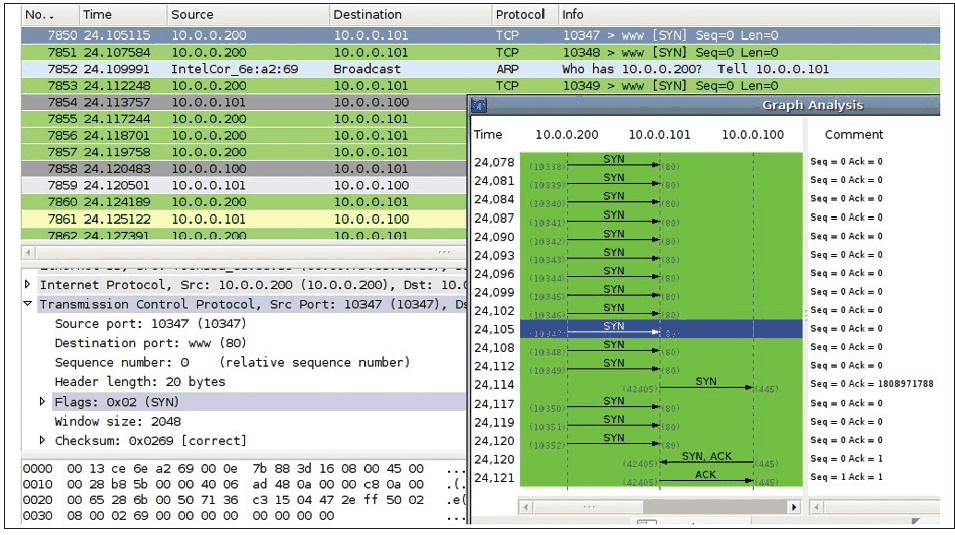Click the Graph Analysis Time column header

[488, 135]
